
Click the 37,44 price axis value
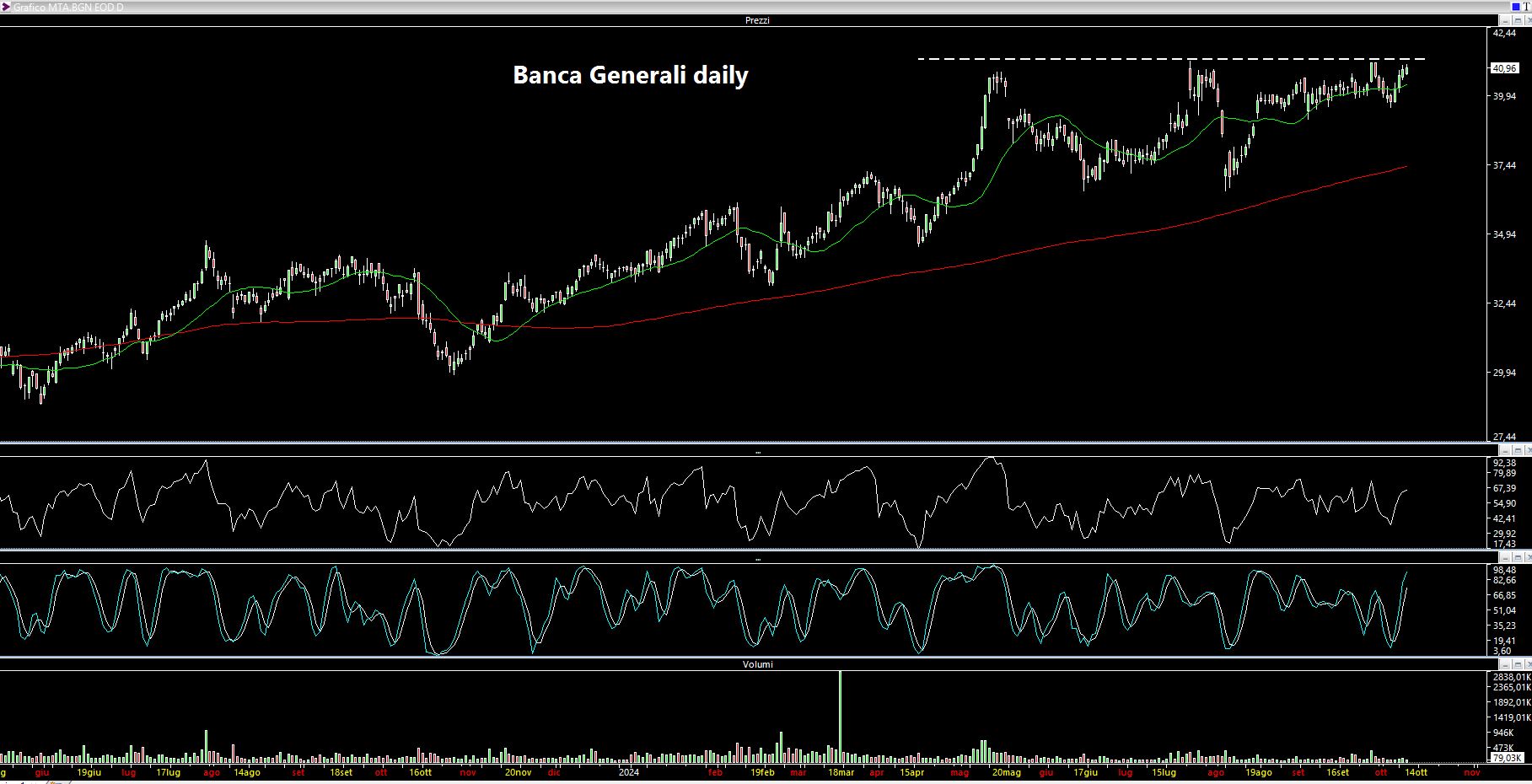1504,165
